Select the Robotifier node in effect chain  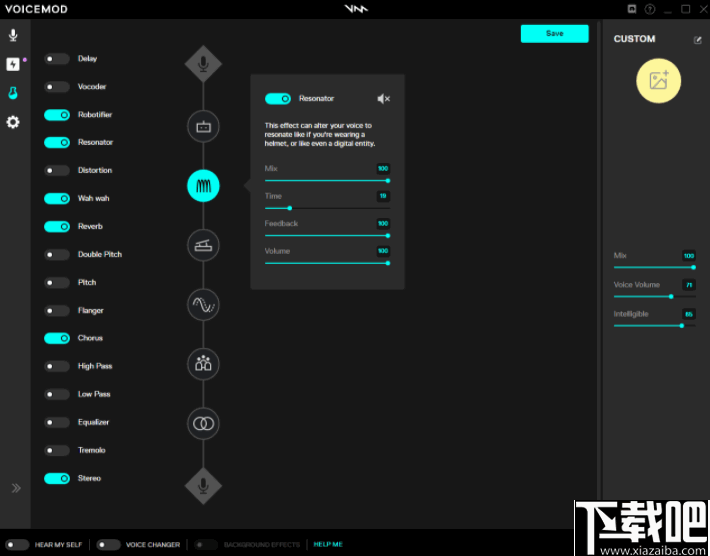[x=203, y=126]
